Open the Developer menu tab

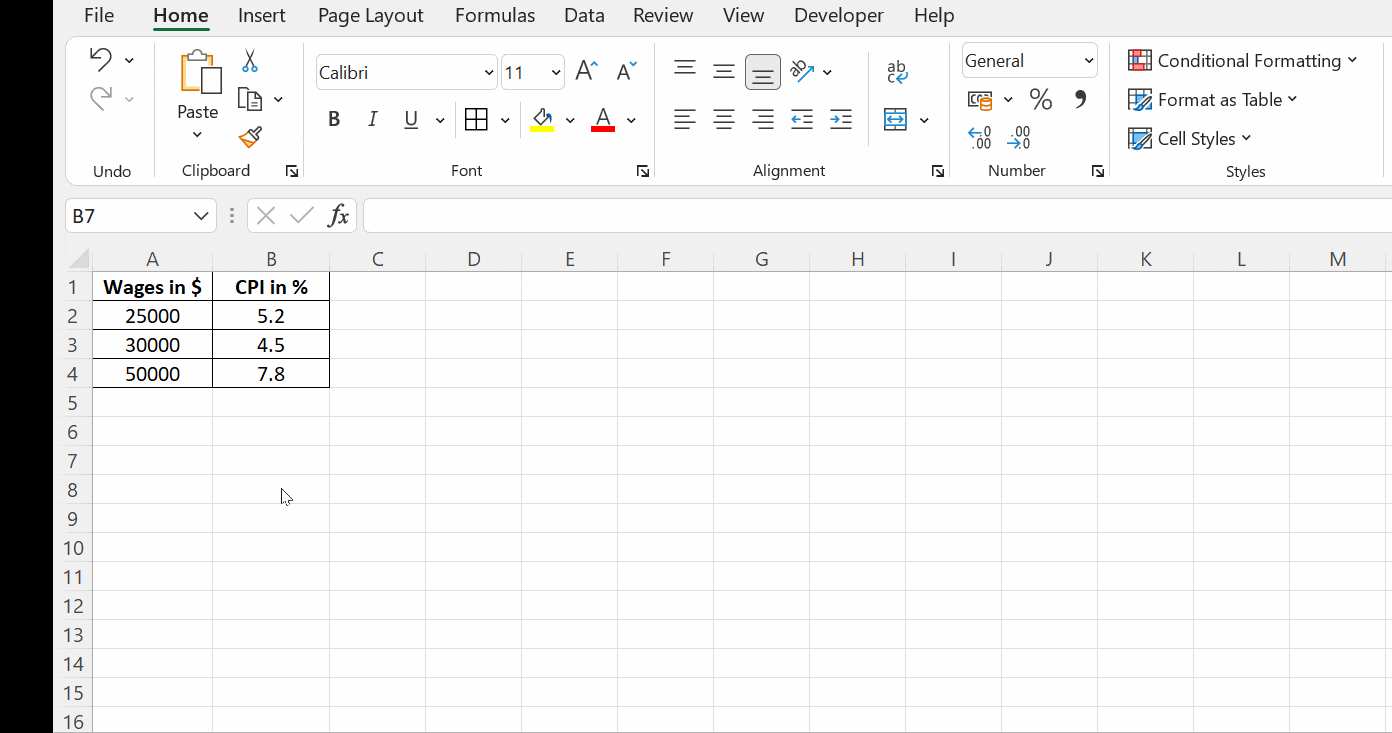pos(838,15)
